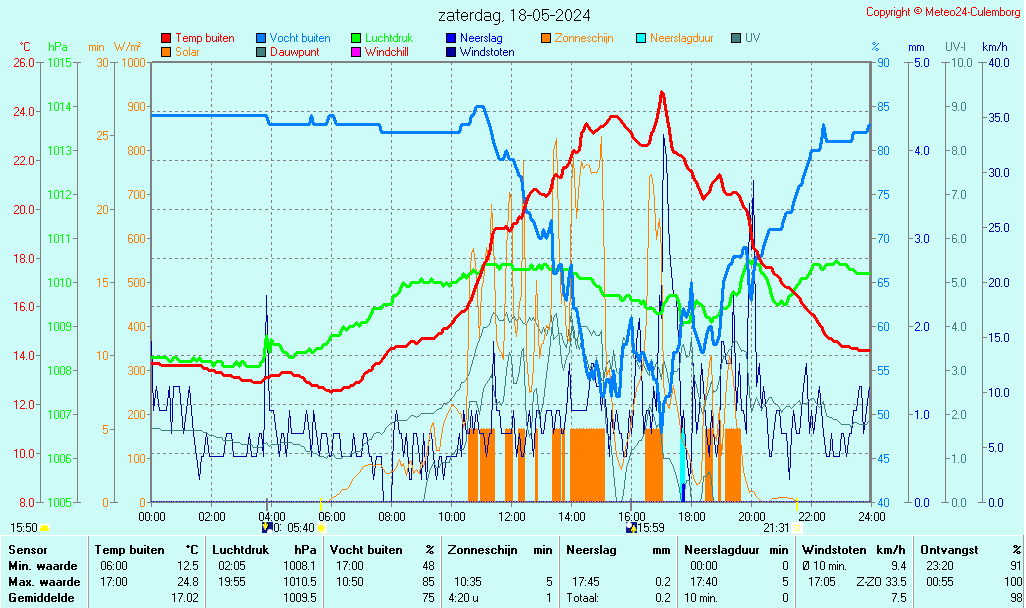
Task: Click the orange Zonneschijn legend square
Action: pos(546,38)
